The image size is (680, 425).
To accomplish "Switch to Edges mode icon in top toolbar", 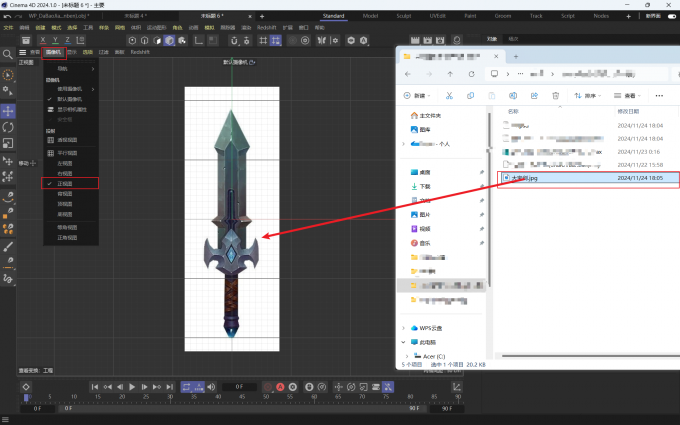I will 144,40.
